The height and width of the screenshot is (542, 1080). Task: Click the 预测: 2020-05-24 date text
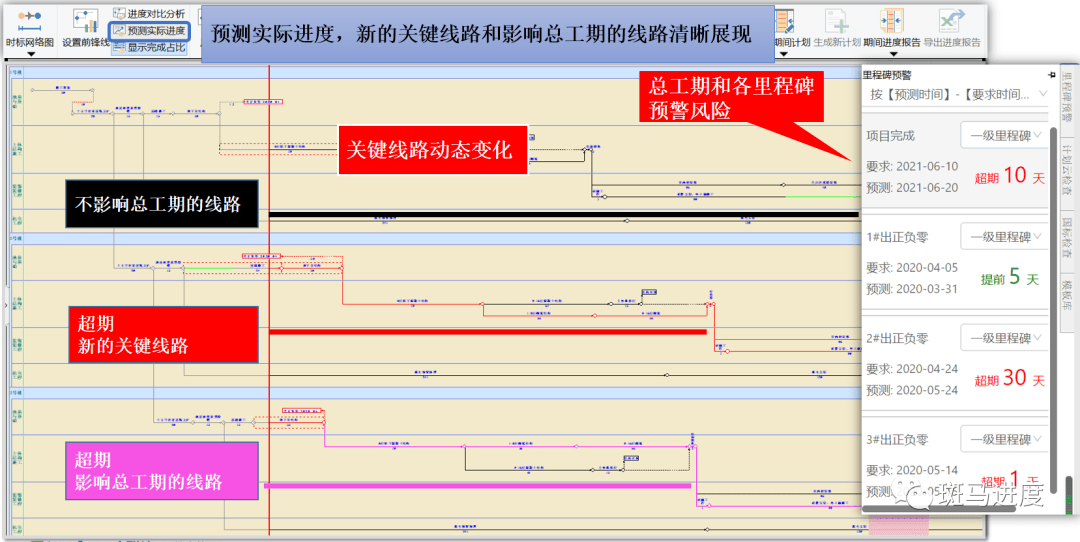[x=912, y=390]
